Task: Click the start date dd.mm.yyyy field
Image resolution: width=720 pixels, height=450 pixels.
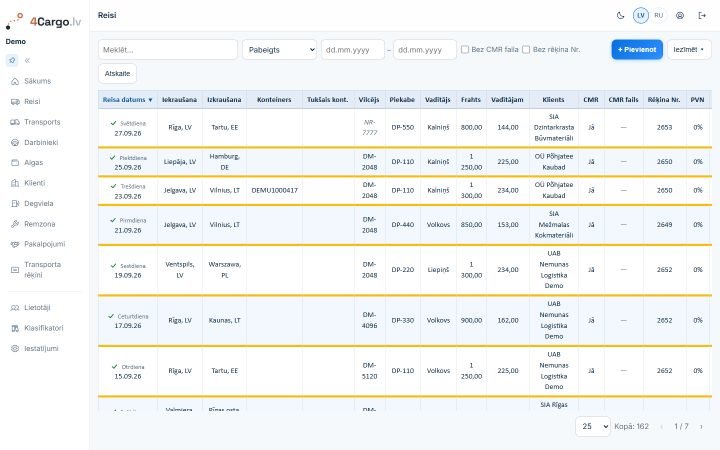Action: (353, 50)
